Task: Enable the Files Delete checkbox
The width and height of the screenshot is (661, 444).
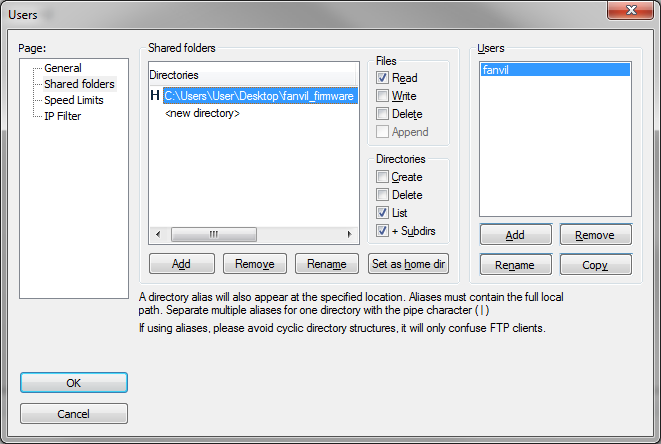Action: click(382, 114)
